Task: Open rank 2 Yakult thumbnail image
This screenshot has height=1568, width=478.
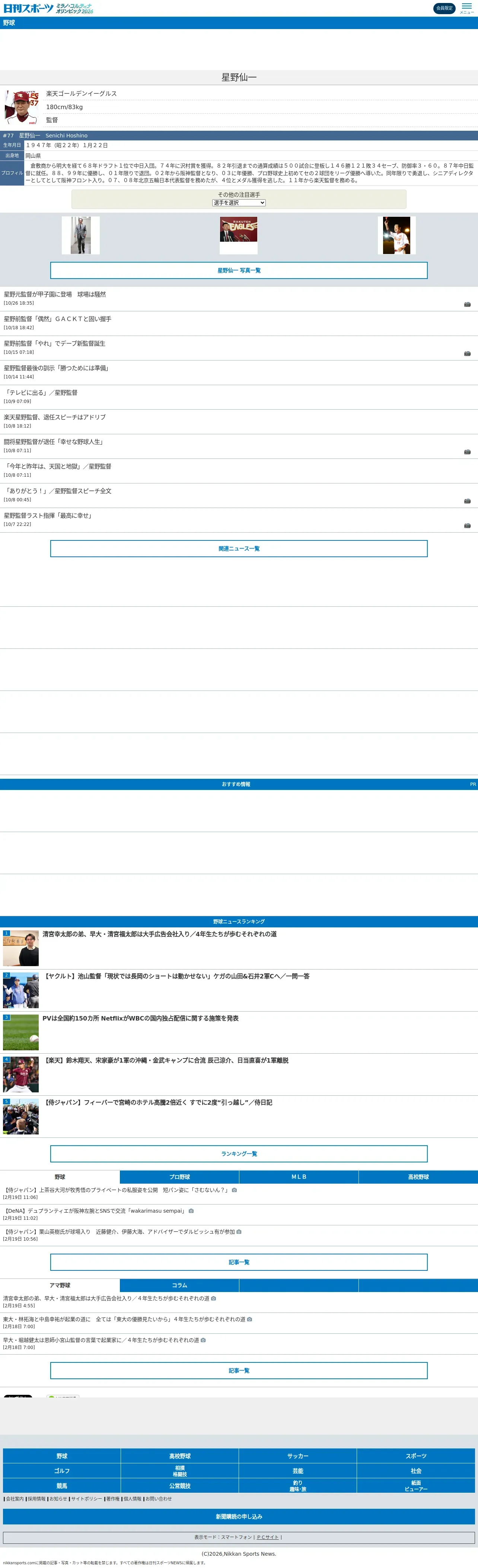Action: pyautogui.click(x=21, y=990)
